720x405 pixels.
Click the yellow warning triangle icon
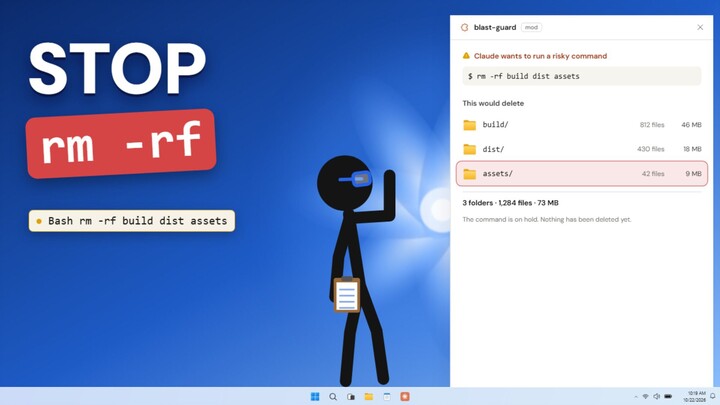coord(466,56)
